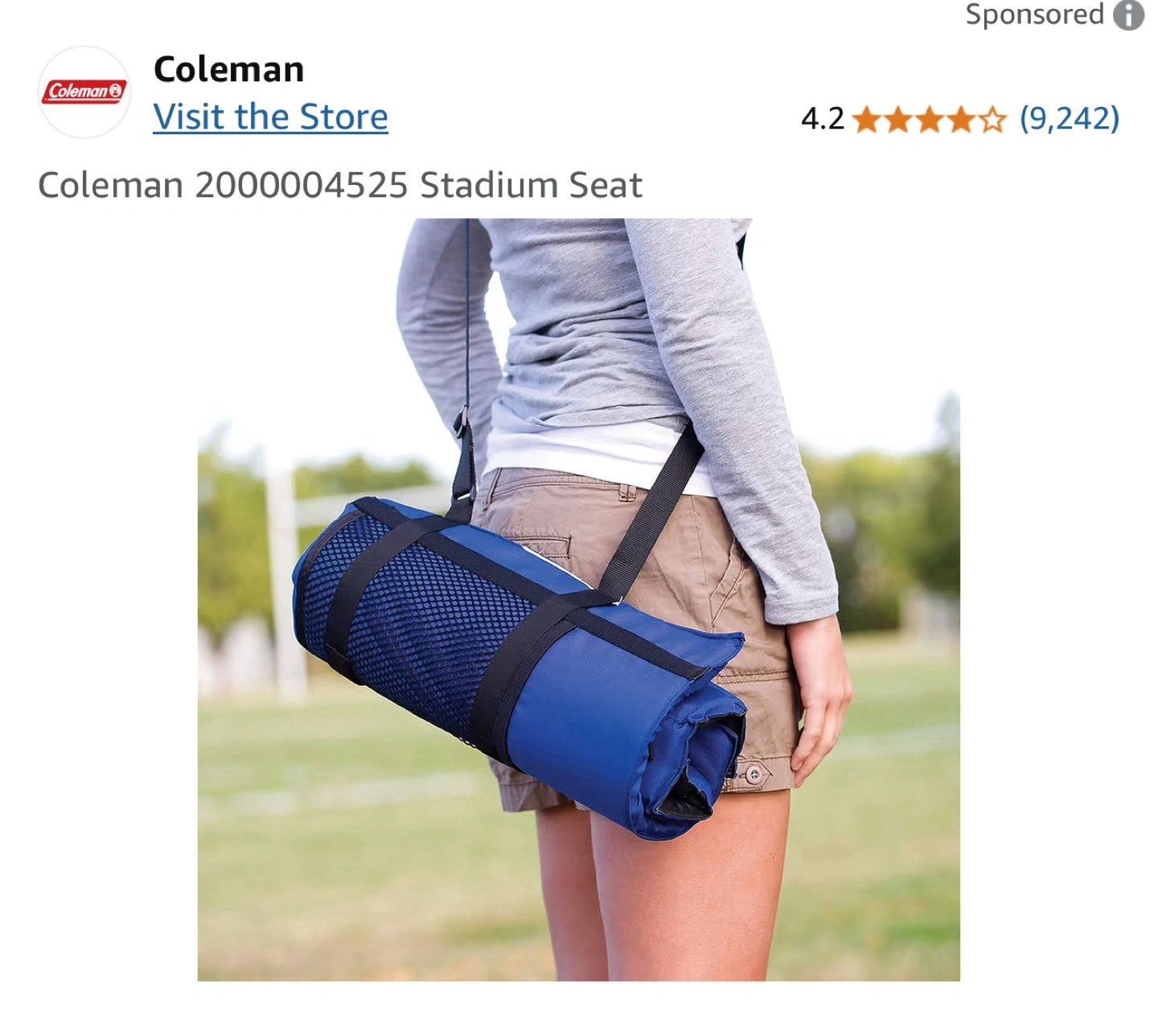Viewport: 1158px width, 1036px height.
Task: Select the first orange rating star
Action: tap(867, 120)
